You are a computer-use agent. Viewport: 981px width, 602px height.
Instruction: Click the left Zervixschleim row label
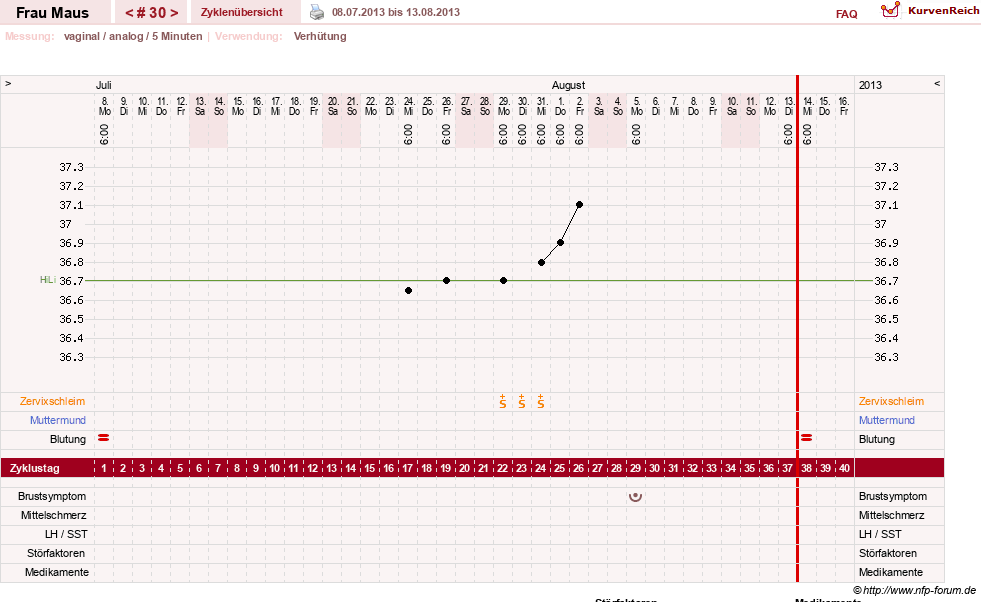coord(53,402)
